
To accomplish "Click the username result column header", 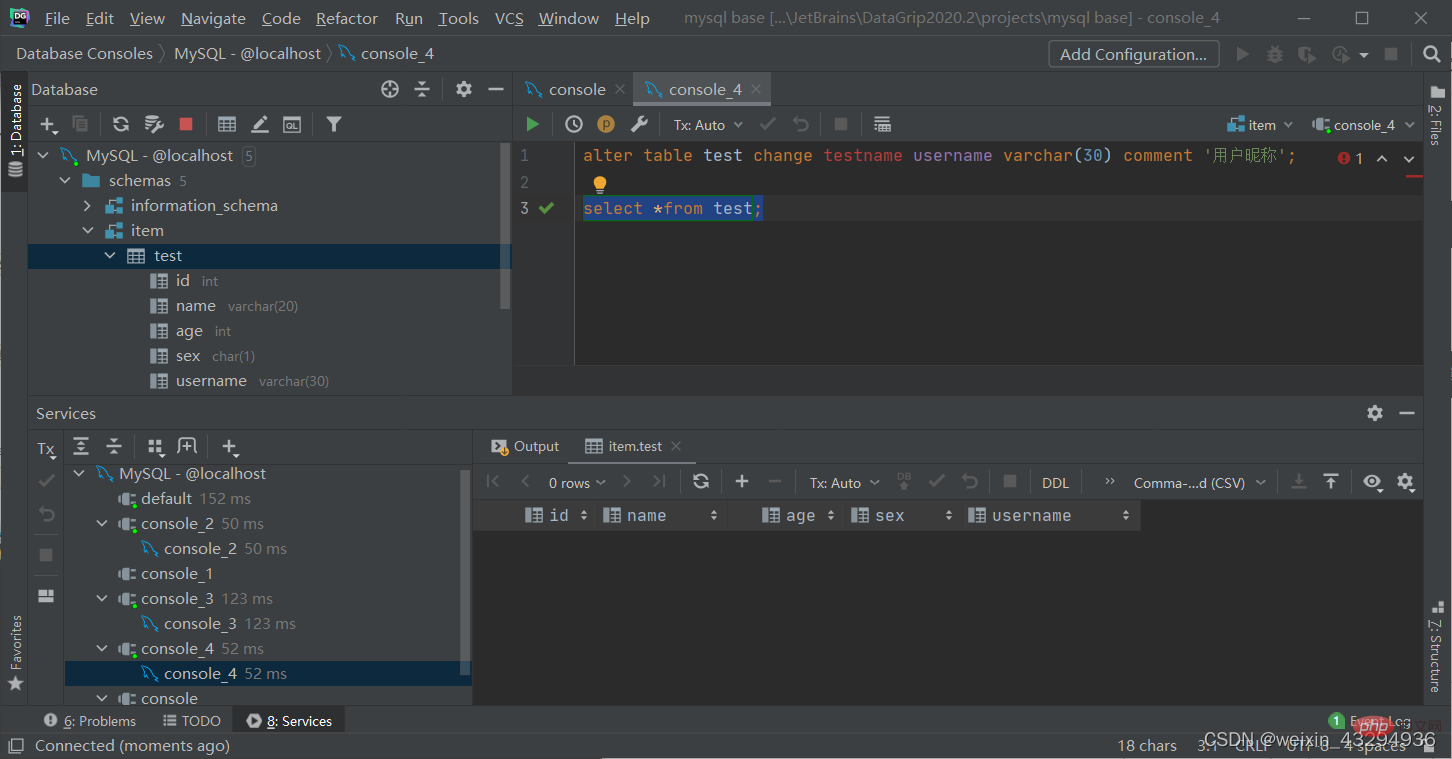I will tap(1051, 516).
